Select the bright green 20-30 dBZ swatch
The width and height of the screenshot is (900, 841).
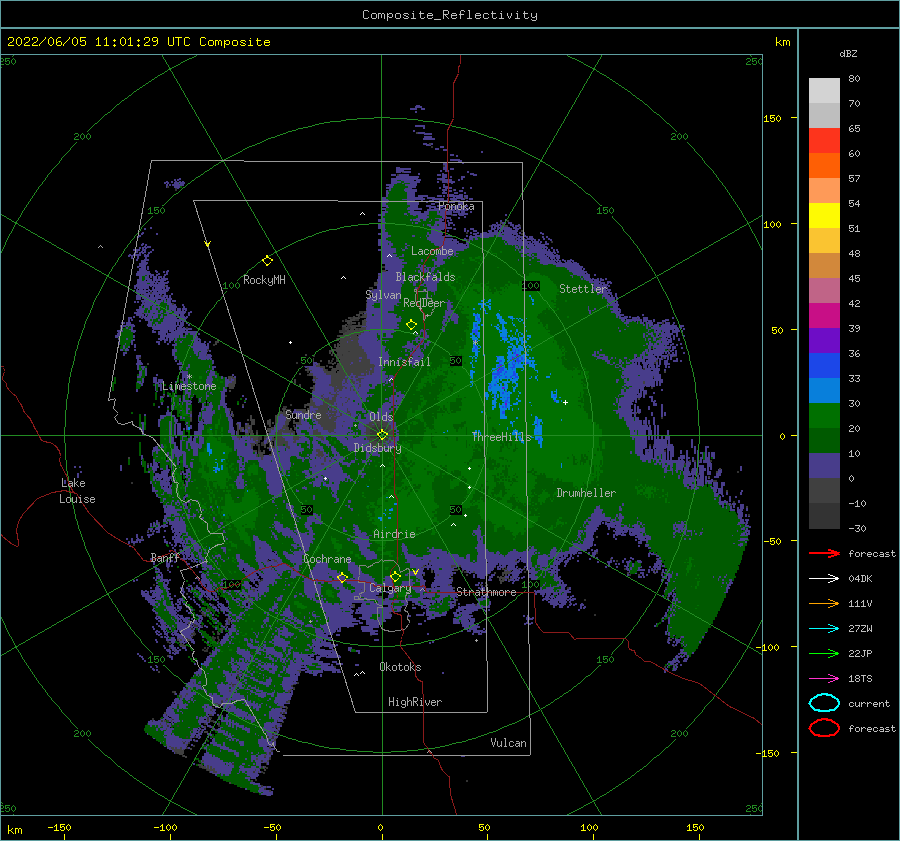coord(824,416)
